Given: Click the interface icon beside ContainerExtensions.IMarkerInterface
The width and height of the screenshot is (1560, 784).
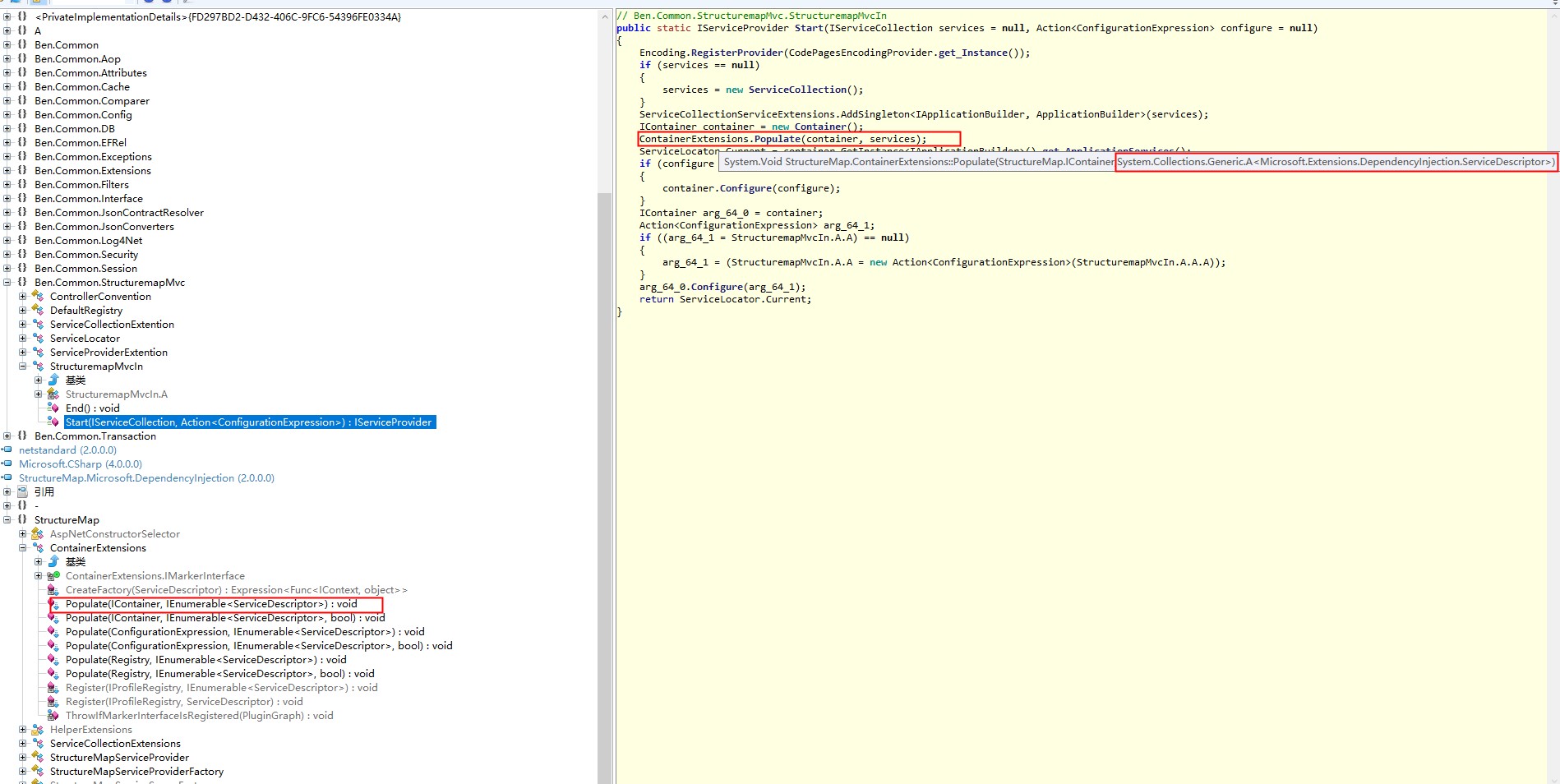Looking at the screenshot, I should click(x=53, y=575).
